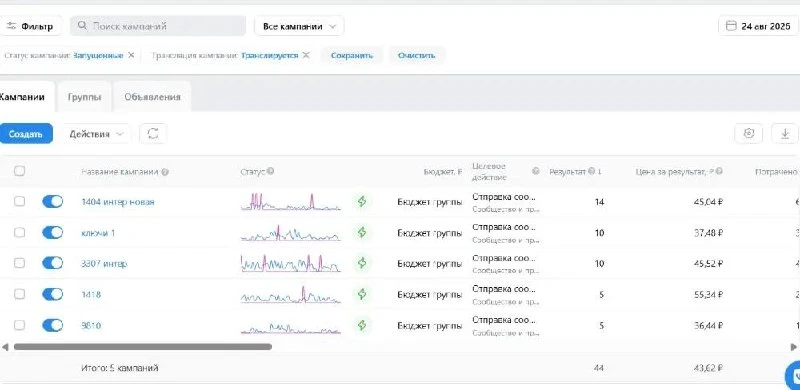Click price cell 45,04 ₽
Viewport: 800px width, 390px height.
coord(708,202)
